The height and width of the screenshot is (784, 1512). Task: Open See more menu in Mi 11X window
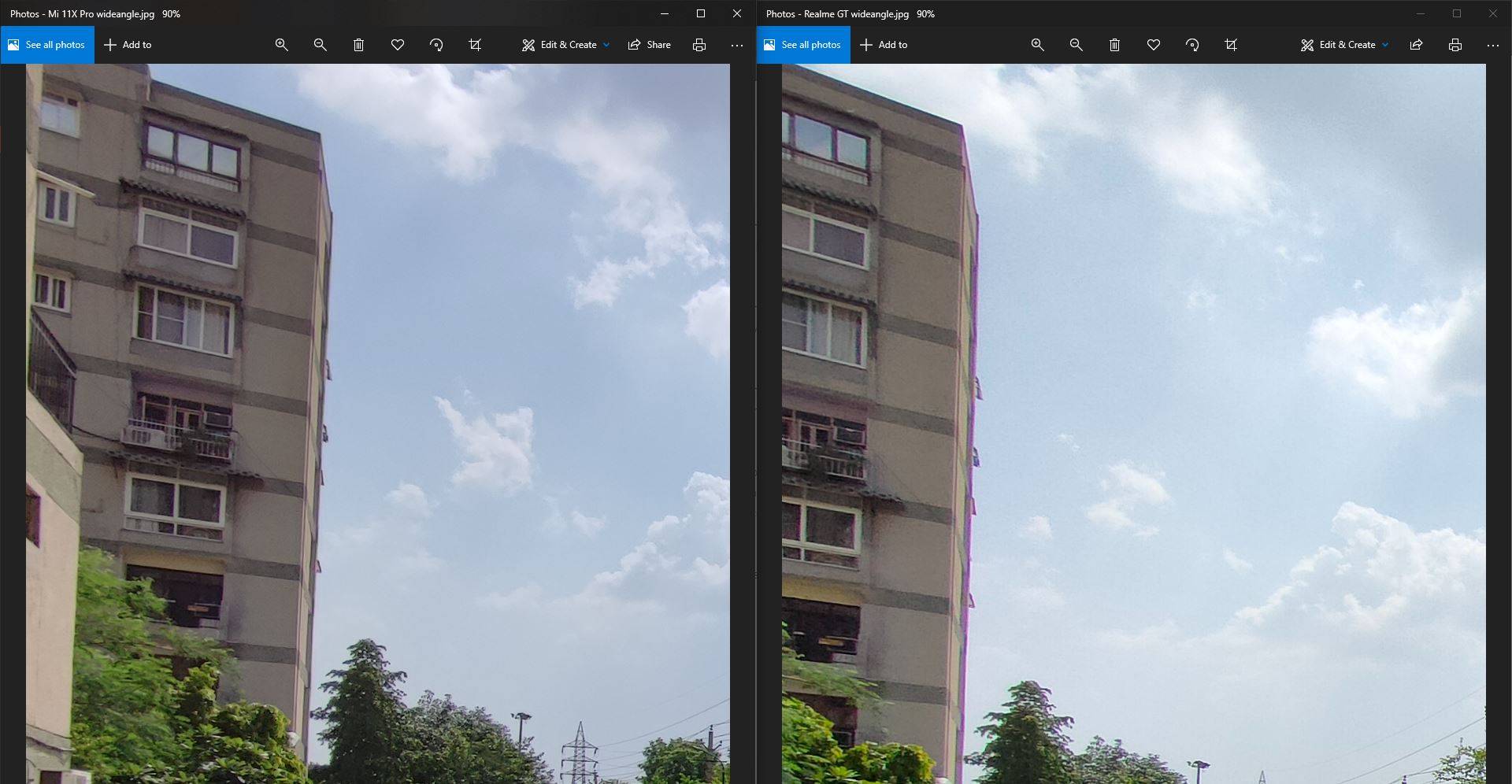click(736, 45)
